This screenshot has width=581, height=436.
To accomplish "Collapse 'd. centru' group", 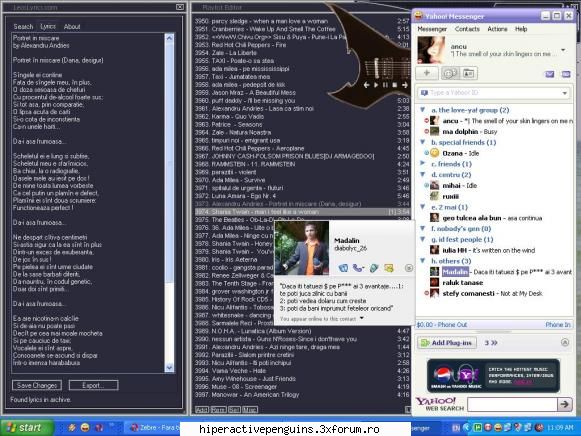I will pyautogui.click(x=422, y=174).
